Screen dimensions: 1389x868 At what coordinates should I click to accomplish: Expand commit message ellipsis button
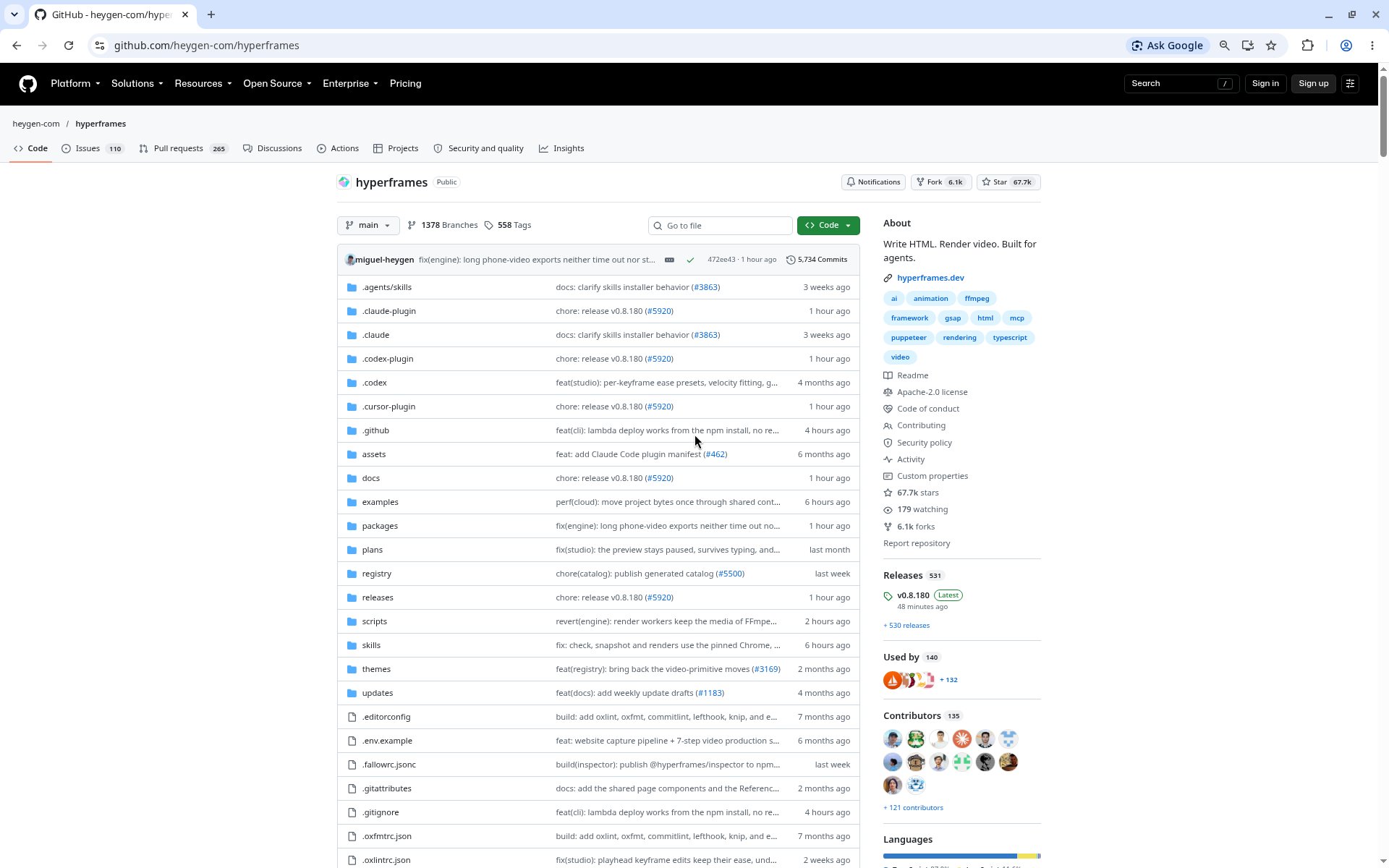point(669,260)
